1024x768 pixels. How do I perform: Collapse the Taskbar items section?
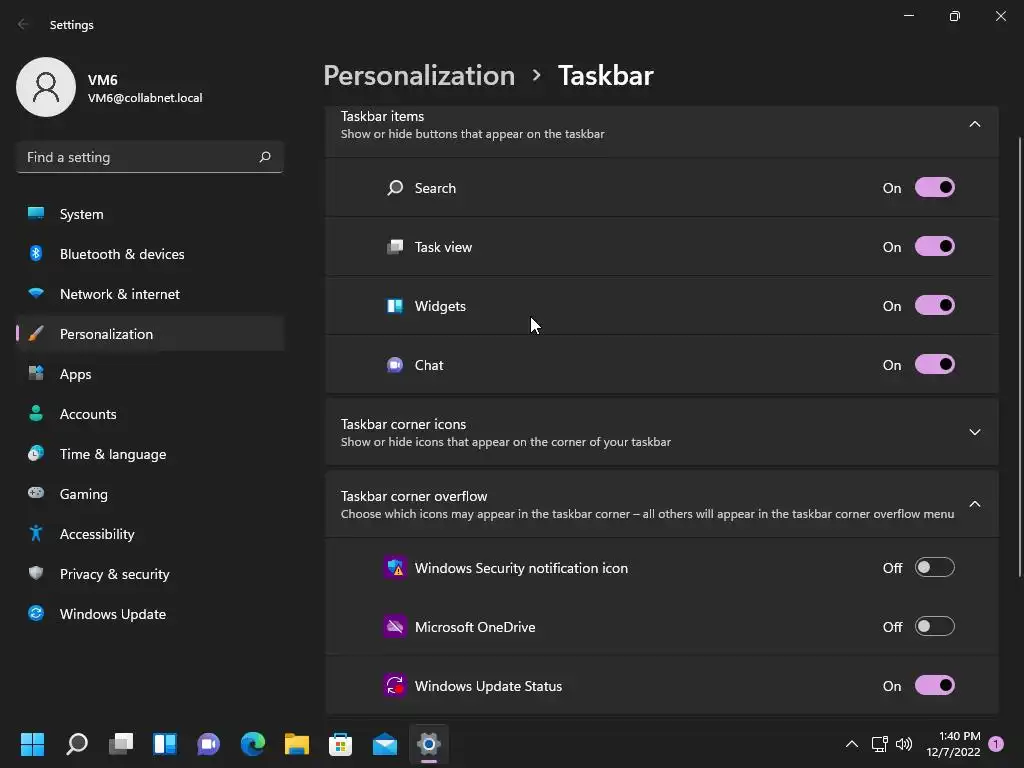coord(974,124)
